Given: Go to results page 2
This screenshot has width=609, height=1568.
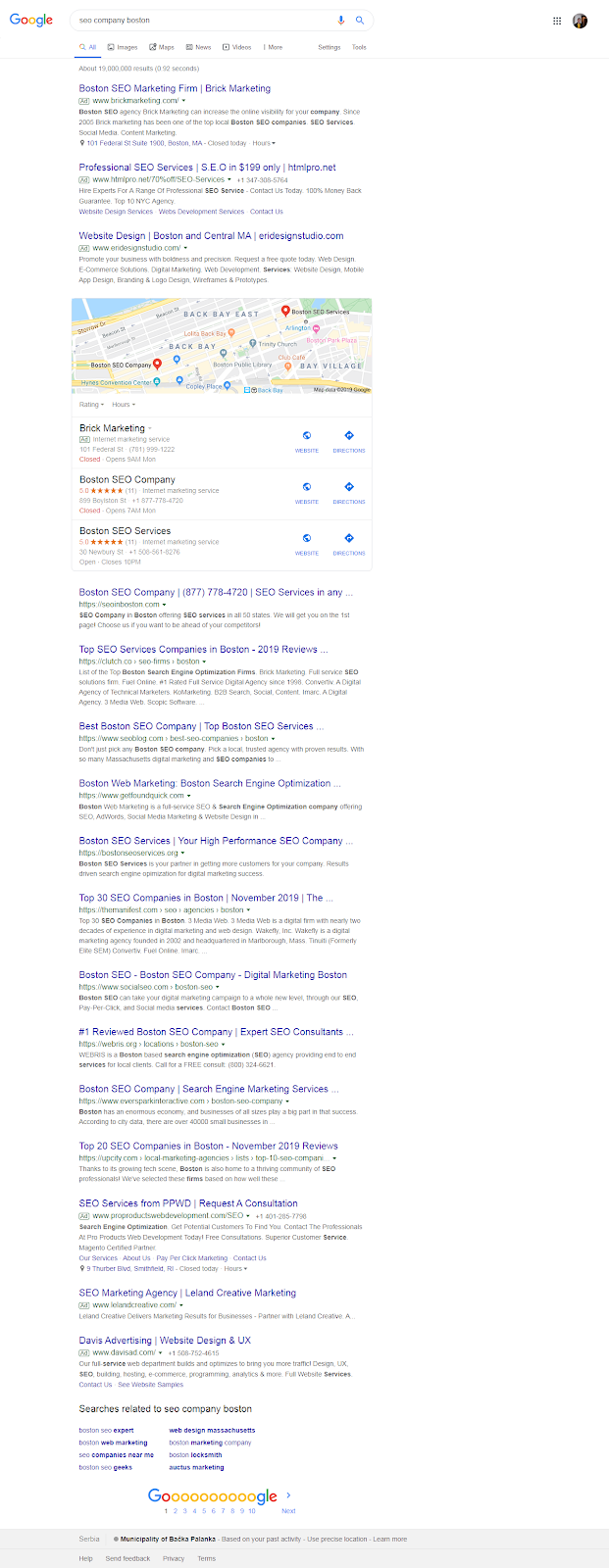Looking at the screenshot, I should tap(176, 1511).
